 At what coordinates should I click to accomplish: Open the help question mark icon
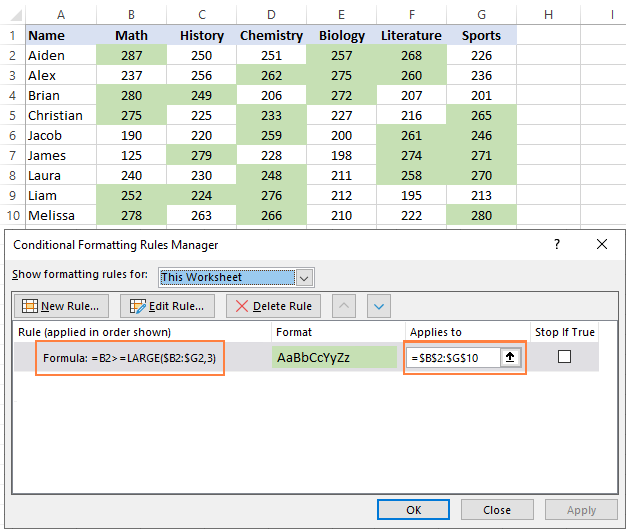pyautogui.click(x=557, y=244)
